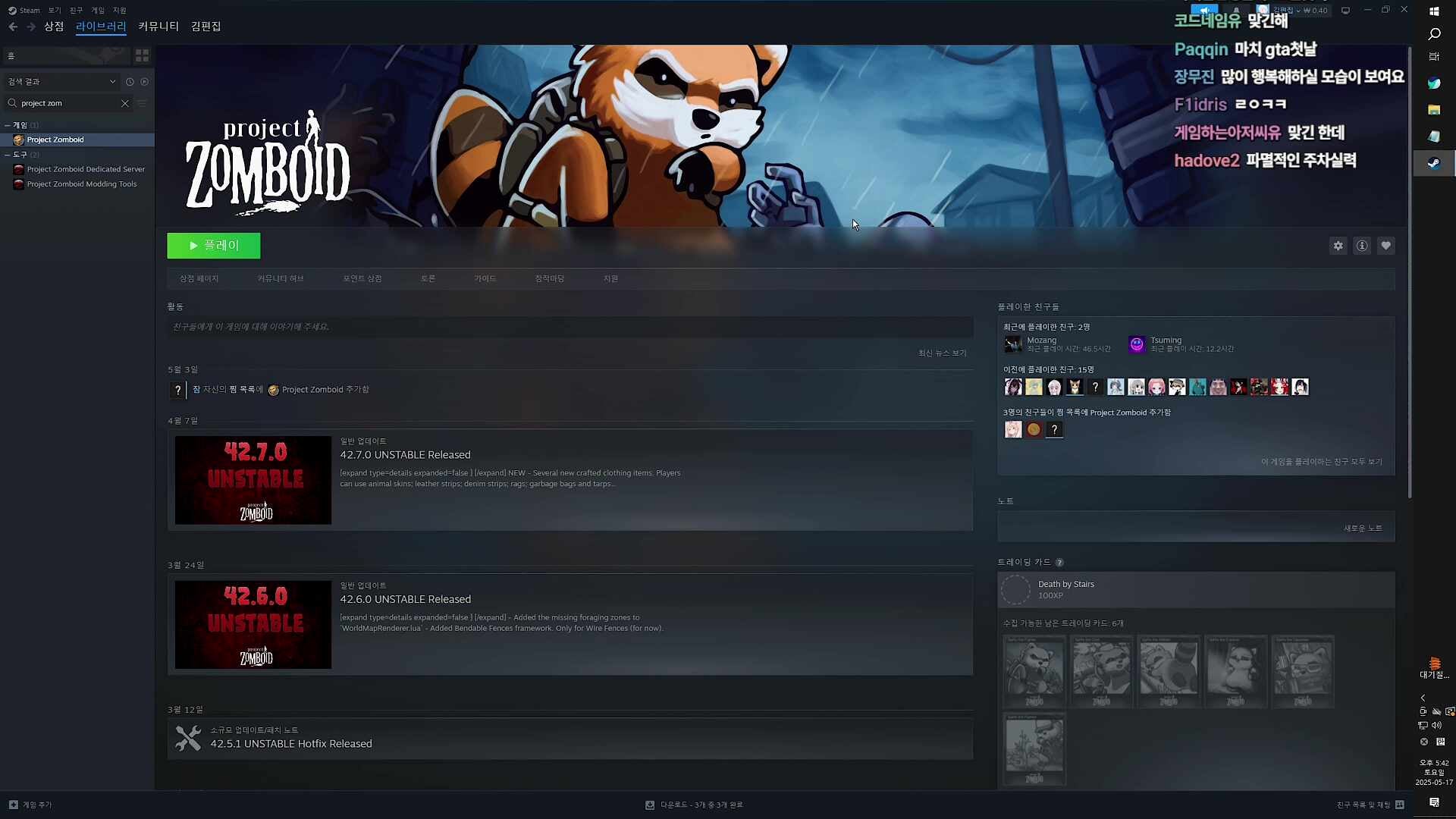Viewport: 1456px width, 819px height.
Task: Toggle ready-to-play filter icon
Action: tap(145, 82)
